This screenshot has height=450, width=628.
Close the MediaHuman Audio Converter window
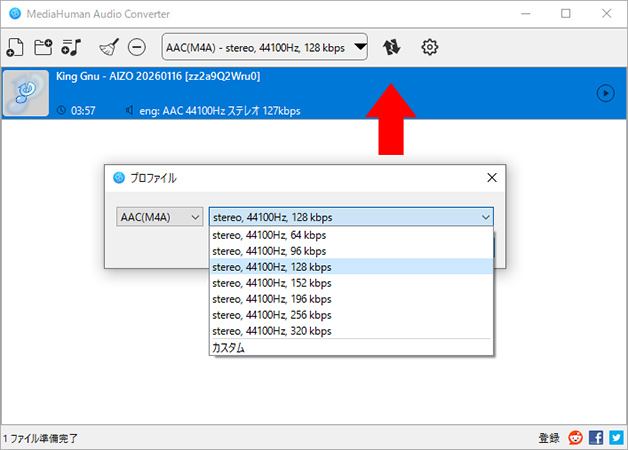pos(606,14)
